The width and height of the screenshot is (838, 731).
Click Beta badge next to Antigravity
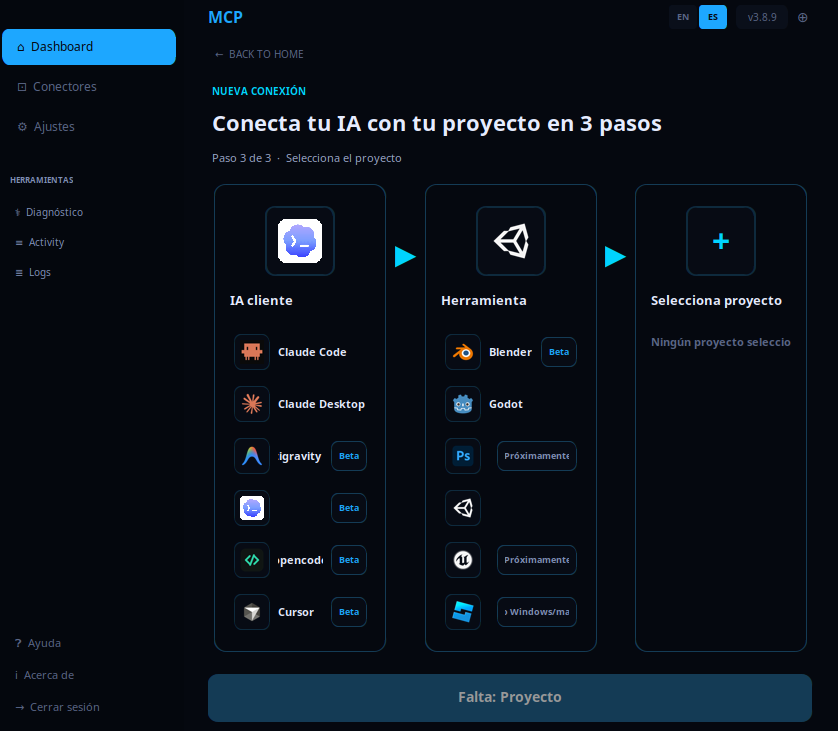(x=349, y=456)
